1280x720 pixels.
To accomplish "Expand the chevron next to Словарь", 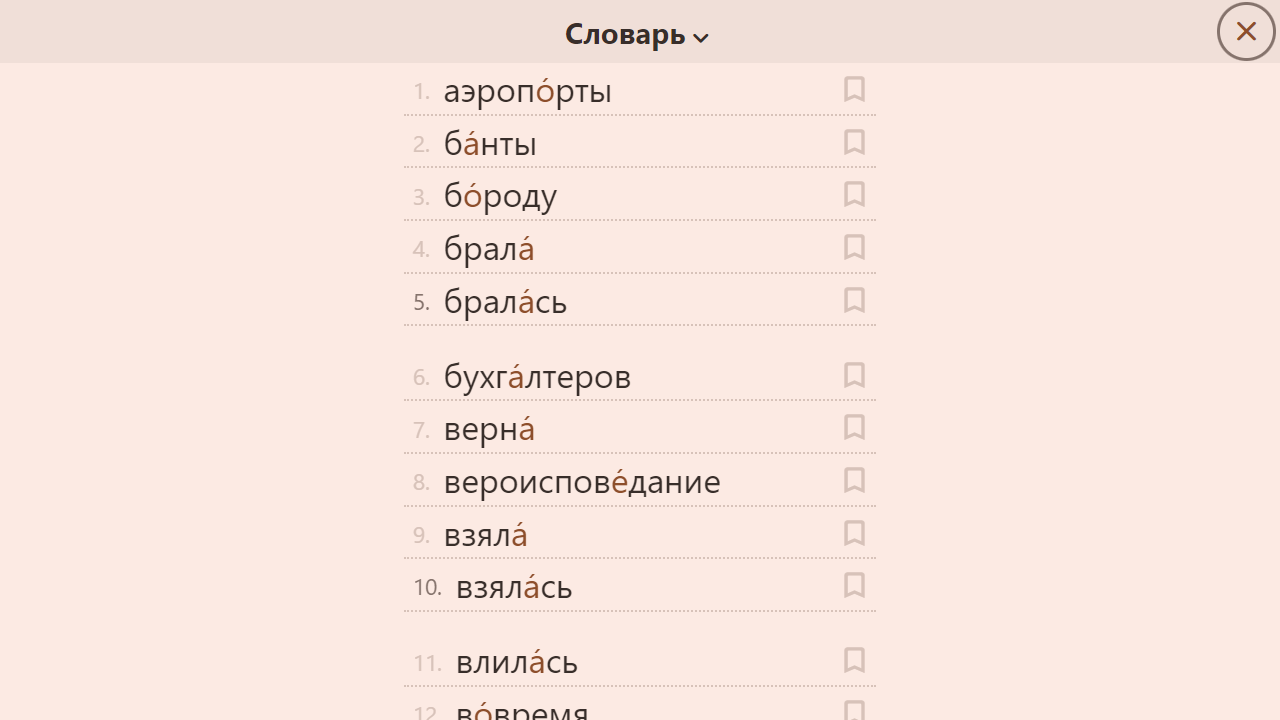I will [701, 37].
